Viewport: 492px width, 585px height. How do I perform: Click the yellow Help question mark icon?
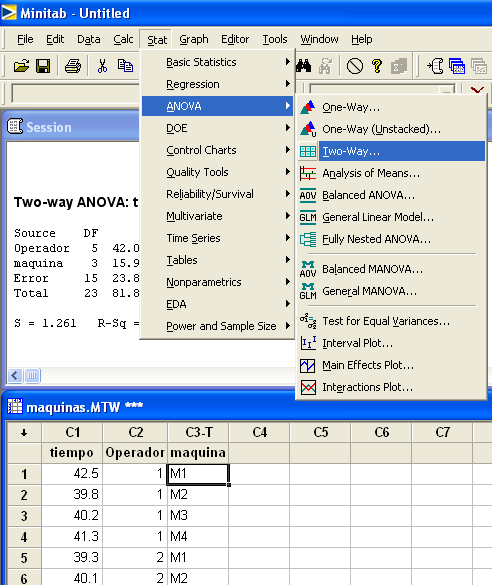point(377,66)
